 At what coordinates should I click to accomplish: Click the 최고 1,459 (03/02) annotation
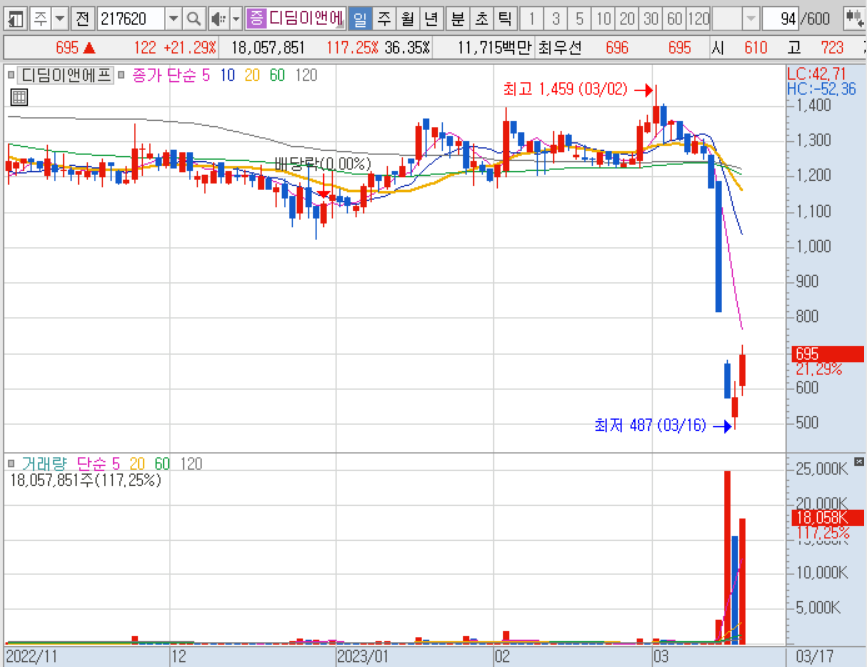click(x=565, y=89)
